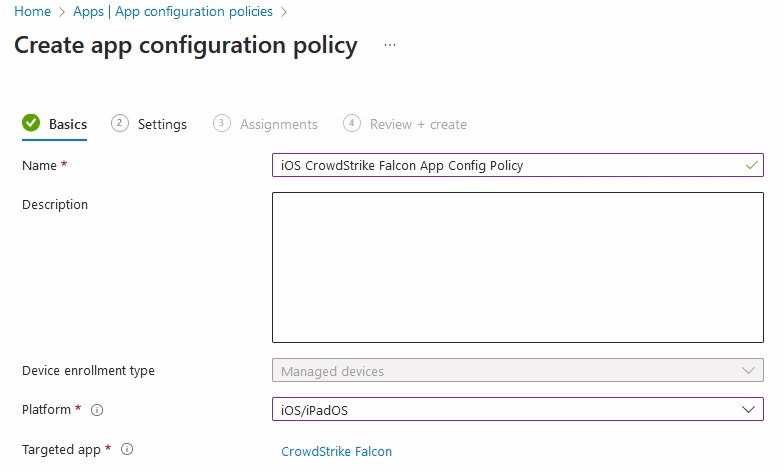Go back to Apps | App configuration policies

click(173, 12)
